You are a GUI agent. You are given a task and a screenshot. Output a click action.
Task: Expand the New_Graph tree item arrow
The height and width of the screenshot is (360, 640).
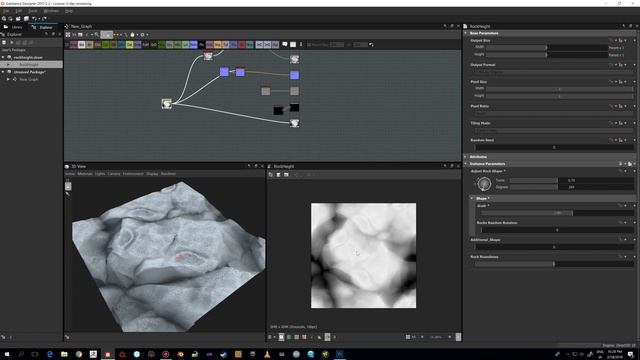[8, 79]
